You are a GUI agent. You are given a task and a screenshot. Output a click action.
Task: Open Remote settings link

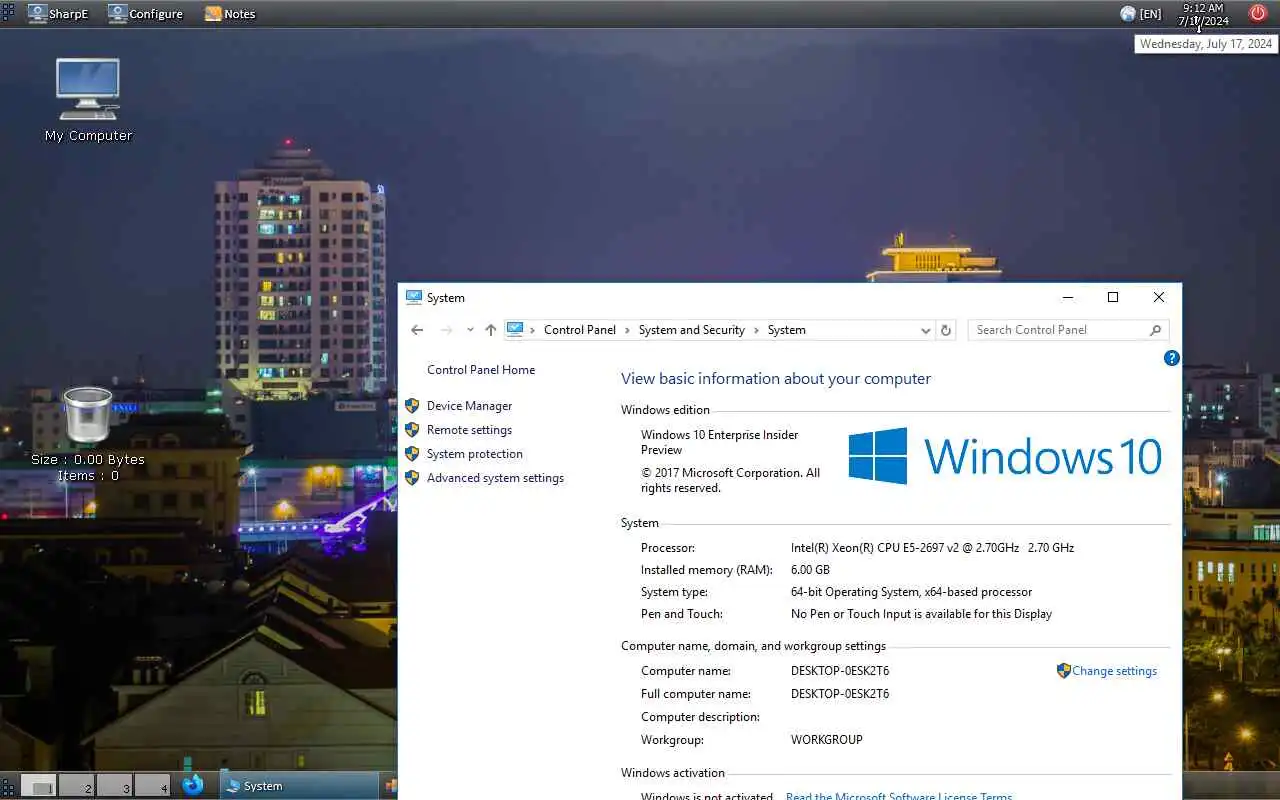coord(469,430)
